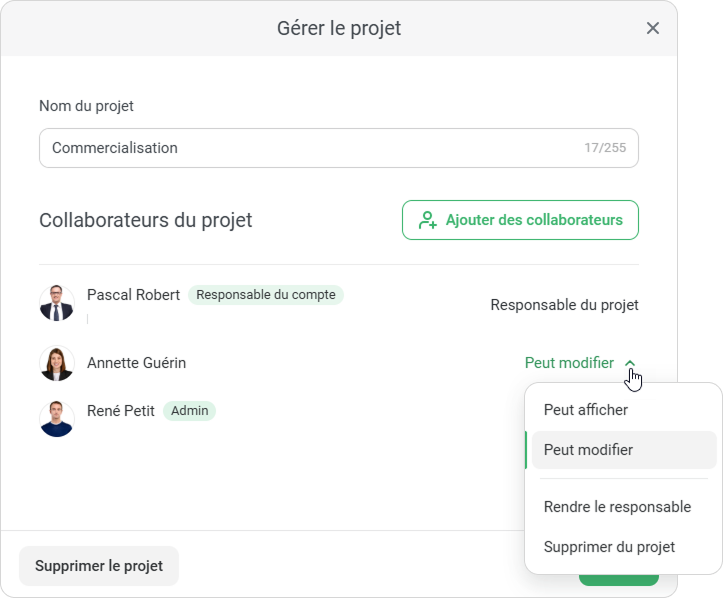Choose Peut modifier in the permission menu
723x598 pixels.
point(588,450)
